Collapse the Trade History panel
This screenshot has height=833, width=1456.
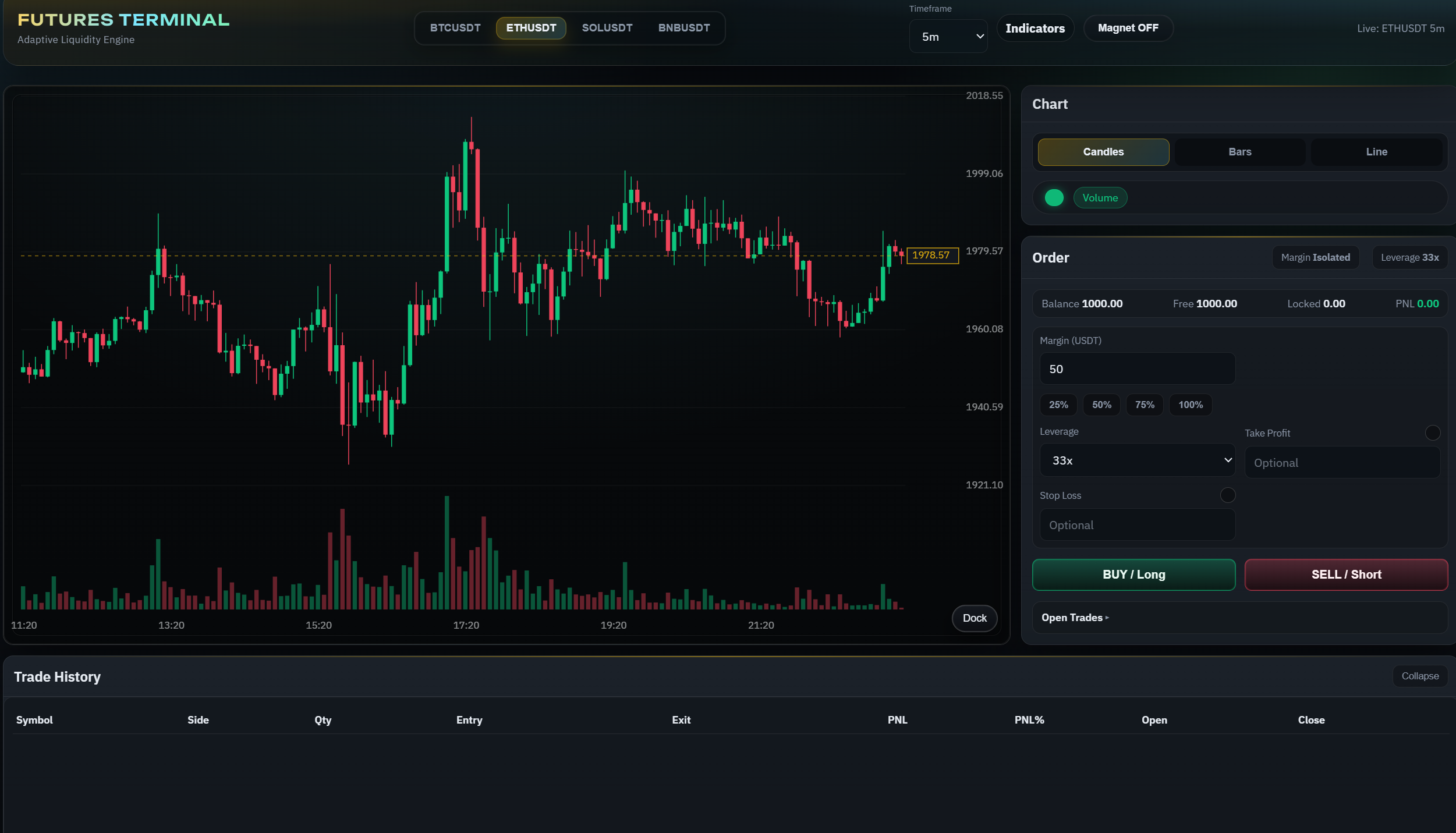(x=1419, y=676)
